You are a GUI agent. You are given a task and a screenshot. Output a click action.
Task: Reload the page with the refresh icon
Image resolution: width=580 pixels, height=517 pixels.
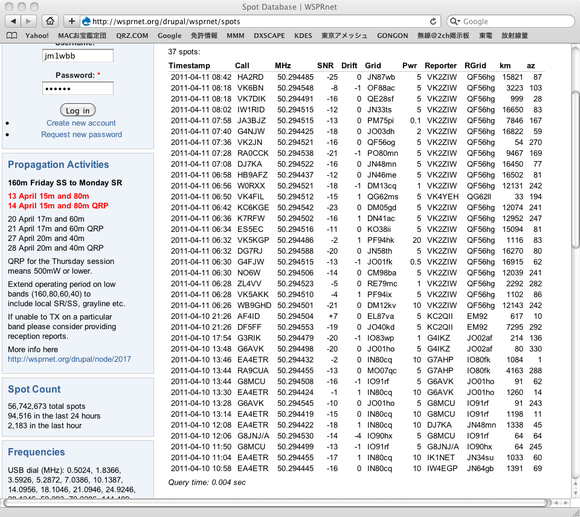pyautogui.click(x=433, y=21)
